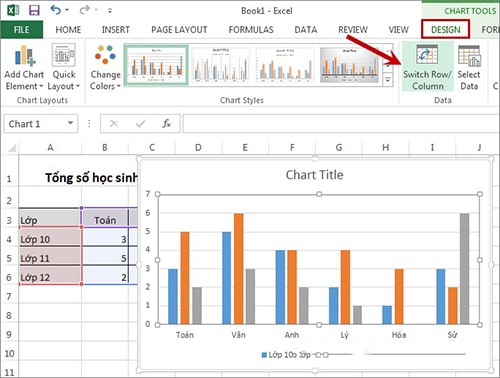Click the 'Văn' category axis label
500x378 pixels.
(238, 335)
